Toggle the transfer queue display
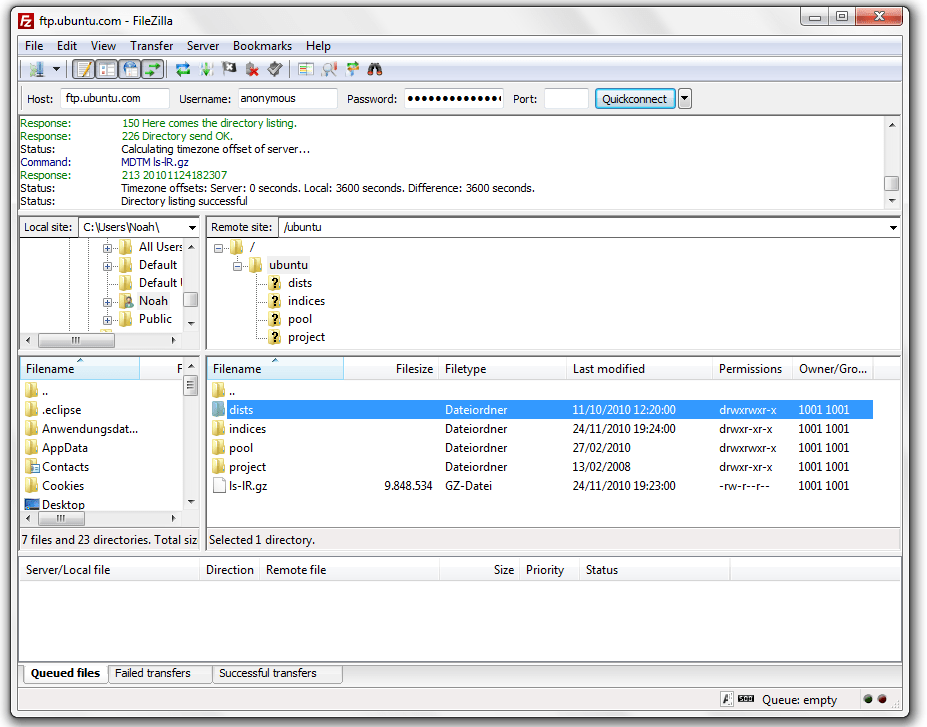This screenshot has height=727, width=927. pyautogui.click(x=151, y=68)
